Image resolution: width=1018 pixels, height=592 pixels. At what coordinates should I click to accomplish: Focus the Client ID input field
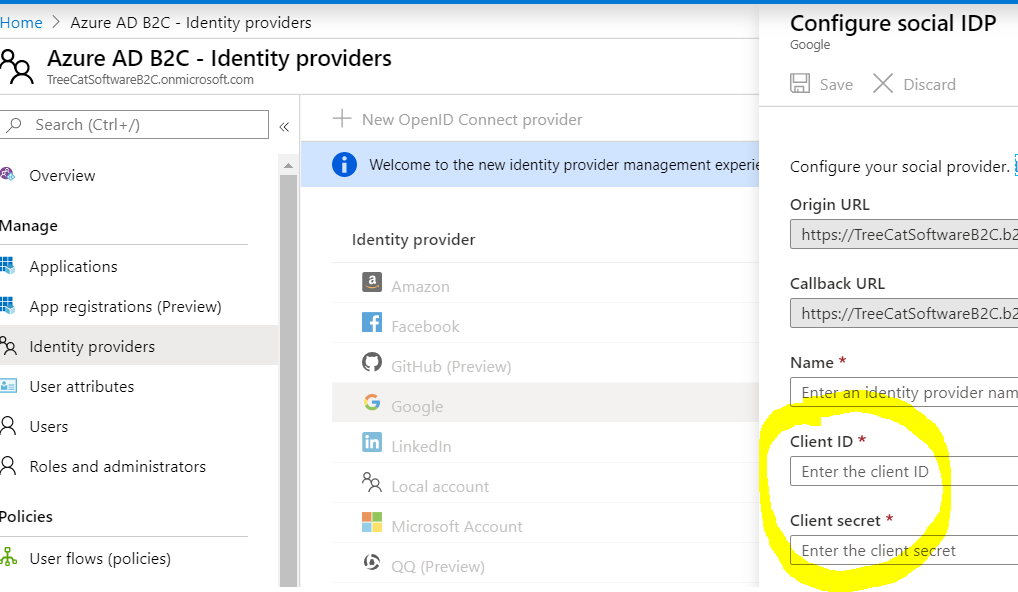[x=904, y=471]
